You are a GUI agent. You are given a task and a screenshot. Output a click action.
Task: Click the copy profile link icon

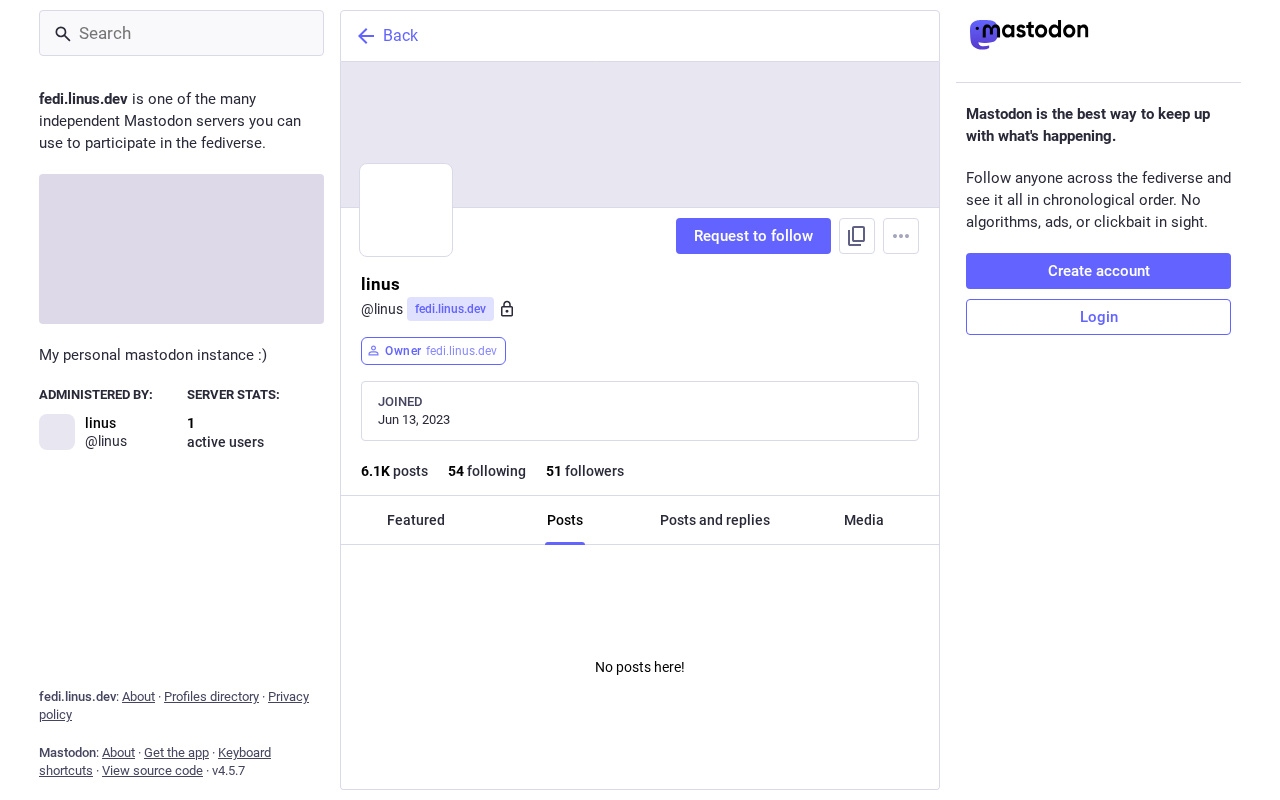[857, 236]
